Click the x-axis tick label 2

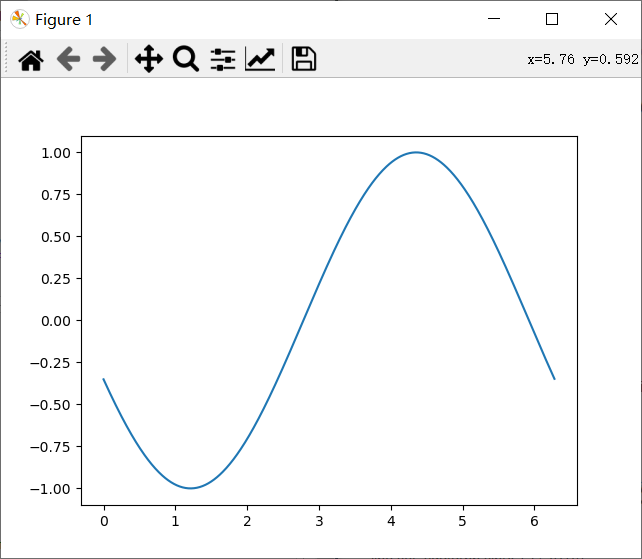(x=247, y=521)
